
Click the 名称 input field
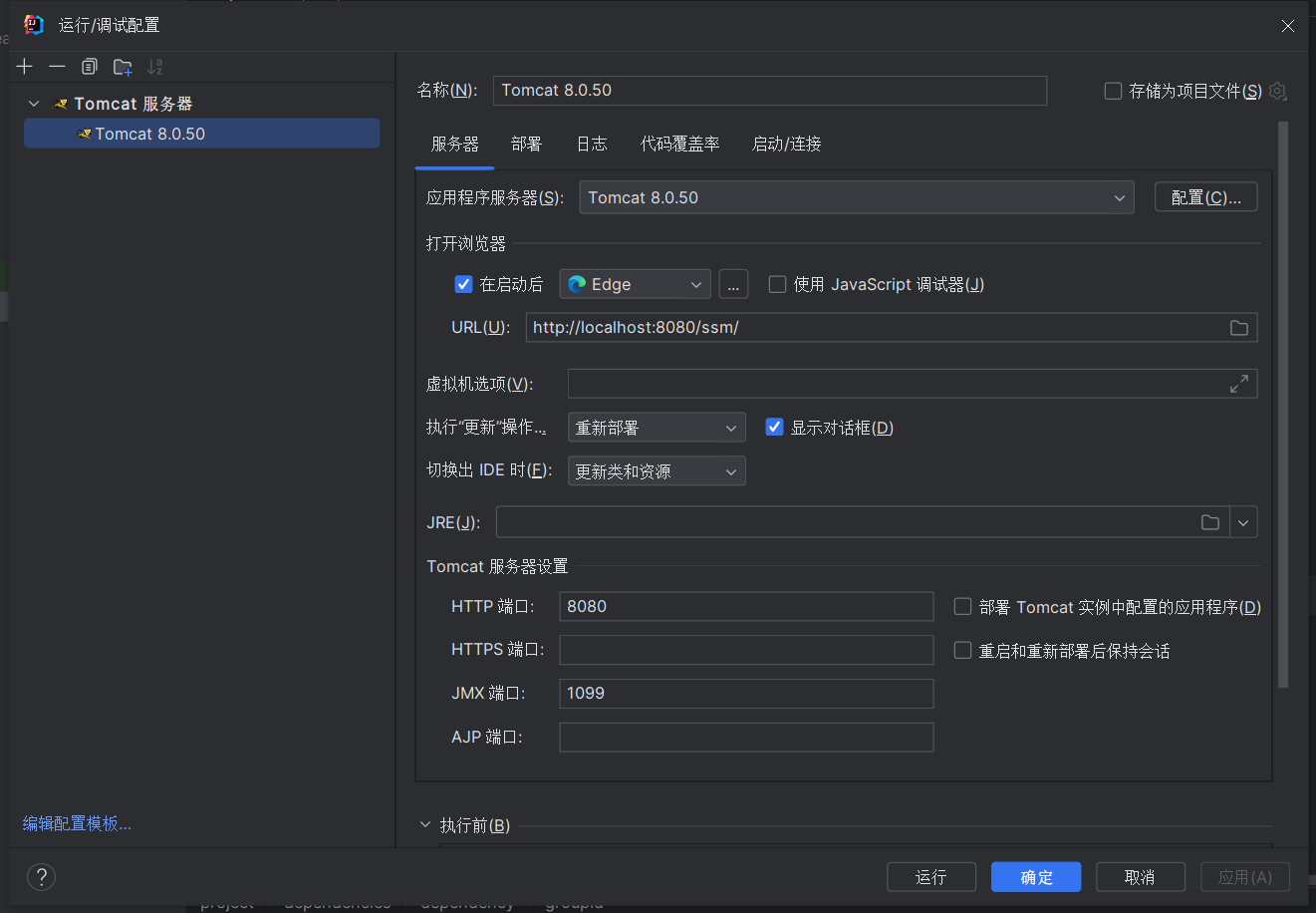[x=770, y=91]
